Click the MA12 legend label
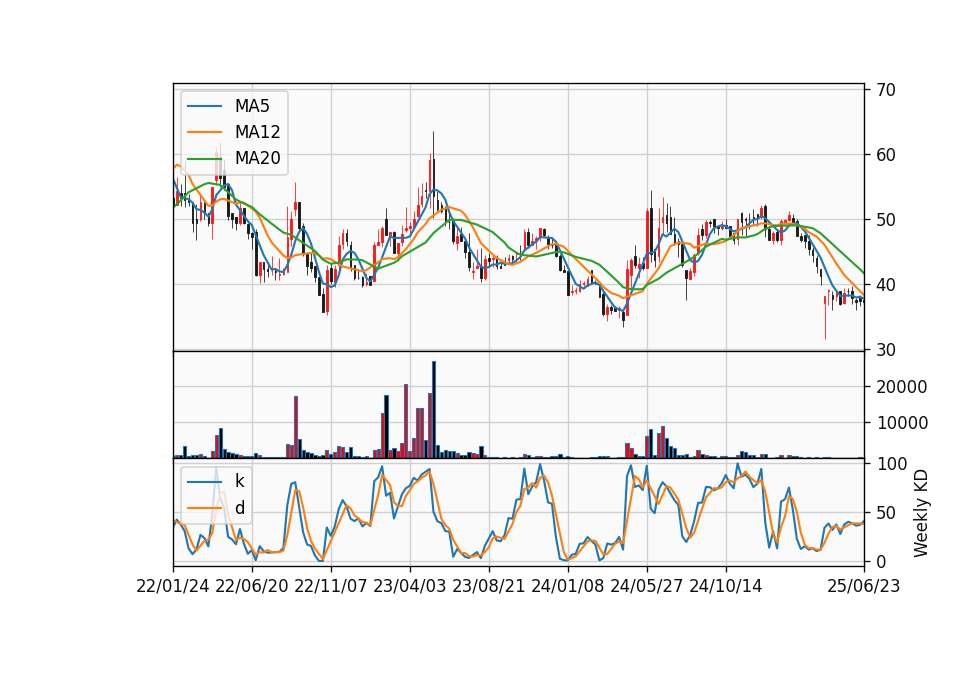 point(257,132)
